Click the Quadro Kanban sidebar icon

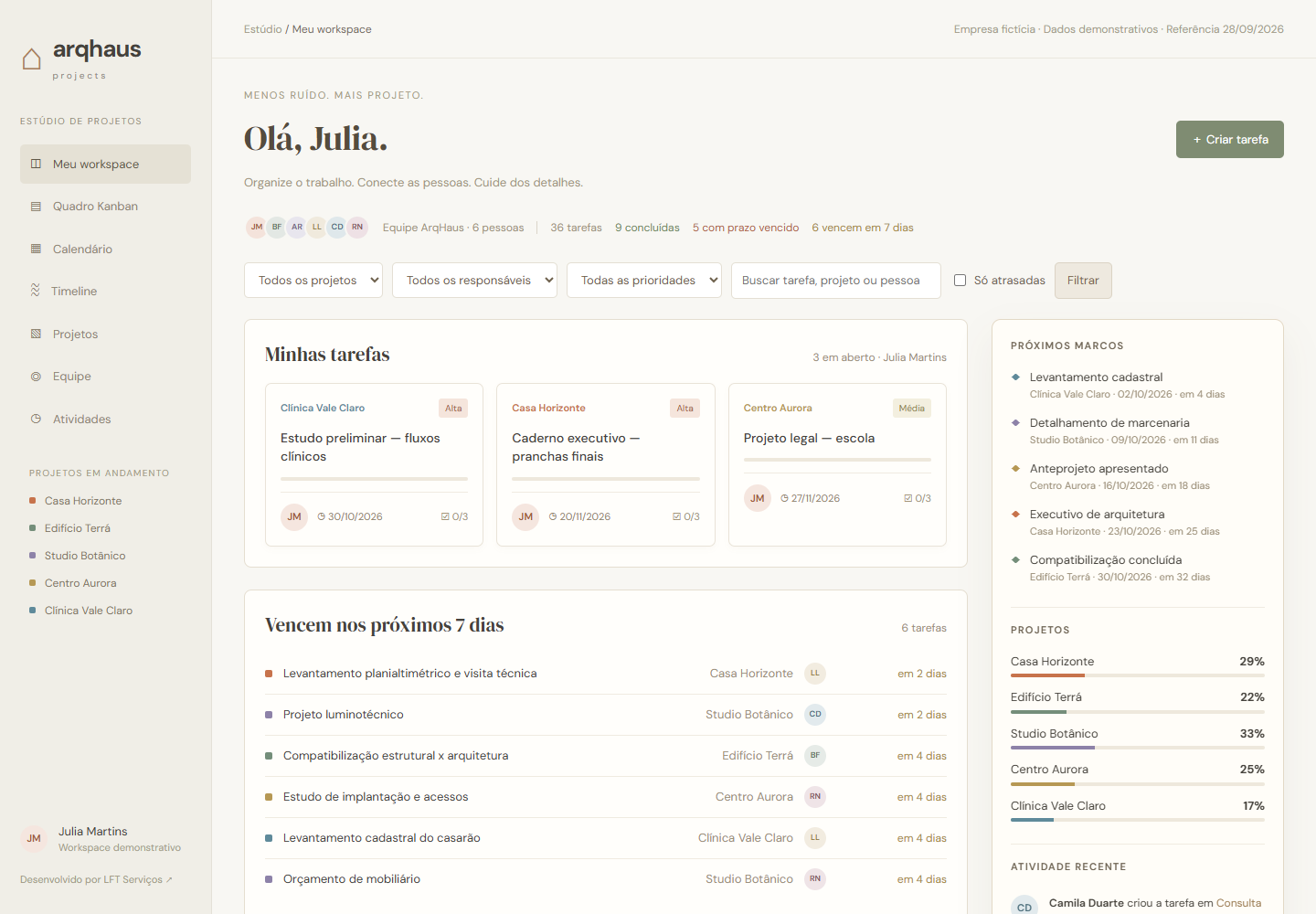[x=36, y=207]
